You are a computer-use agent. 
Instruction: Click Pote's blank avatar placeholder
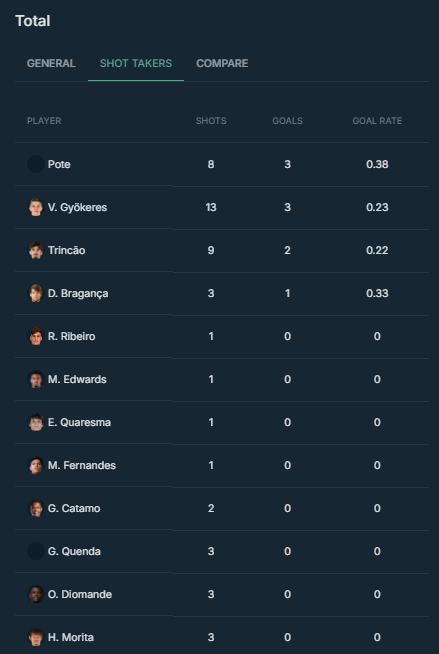tap(36, 164)
